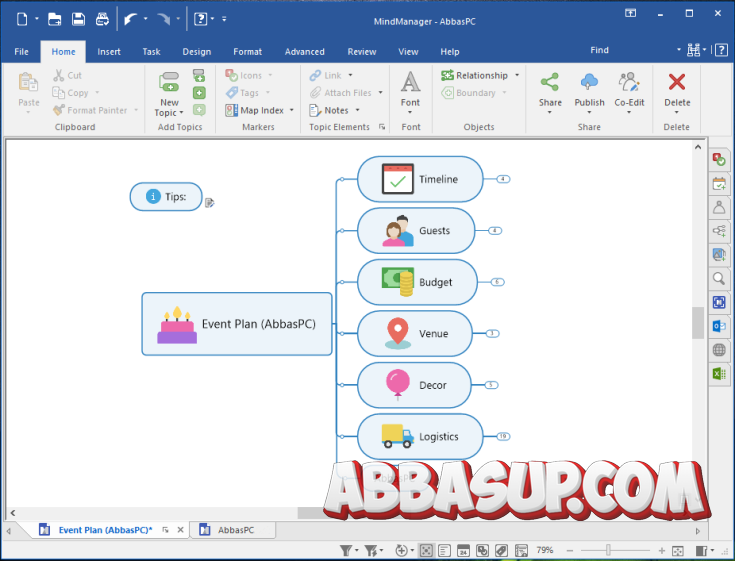Cut the selected topic
The width and height of the screenshot is (735, 561).
(x=68, y=75)
